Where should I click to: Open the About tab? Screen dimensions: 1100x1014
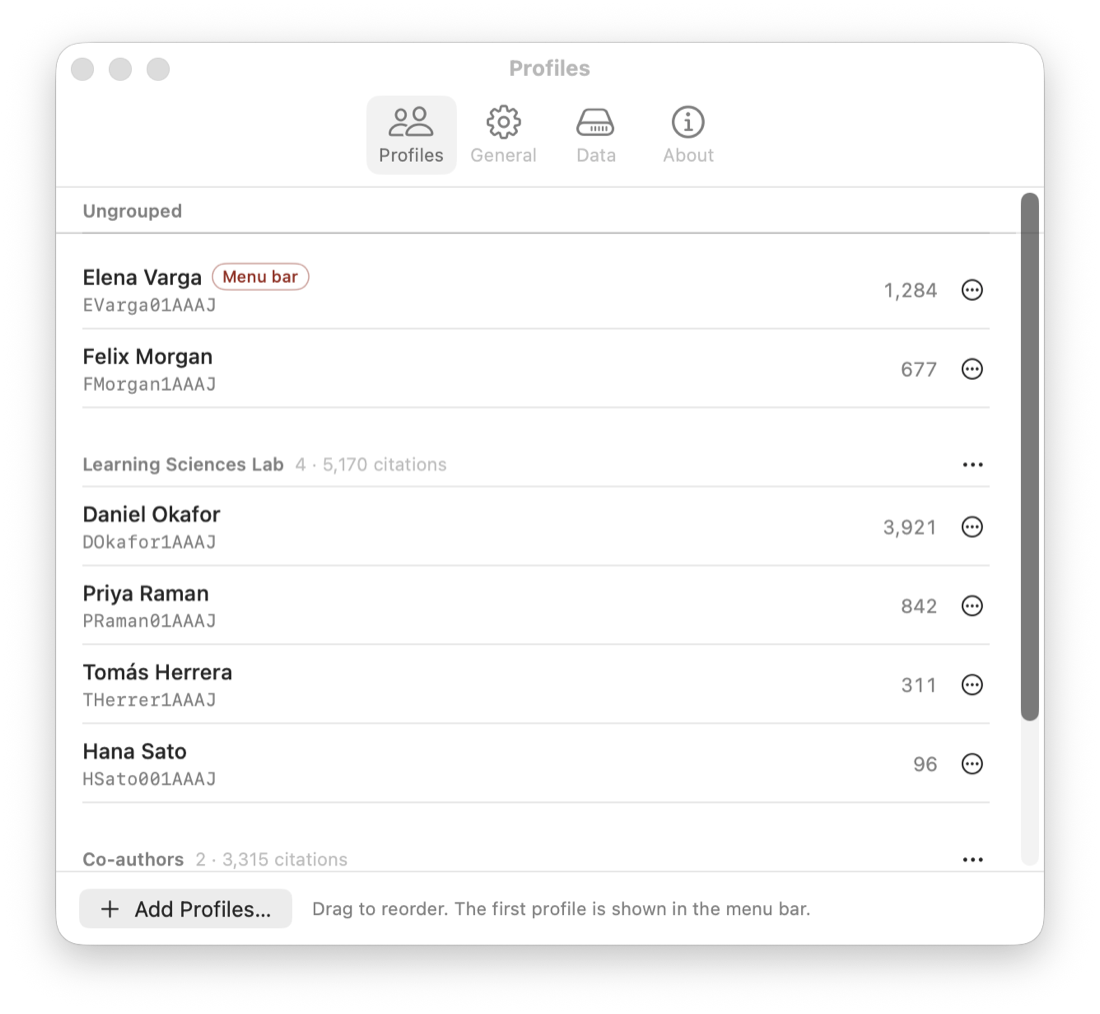688,135
